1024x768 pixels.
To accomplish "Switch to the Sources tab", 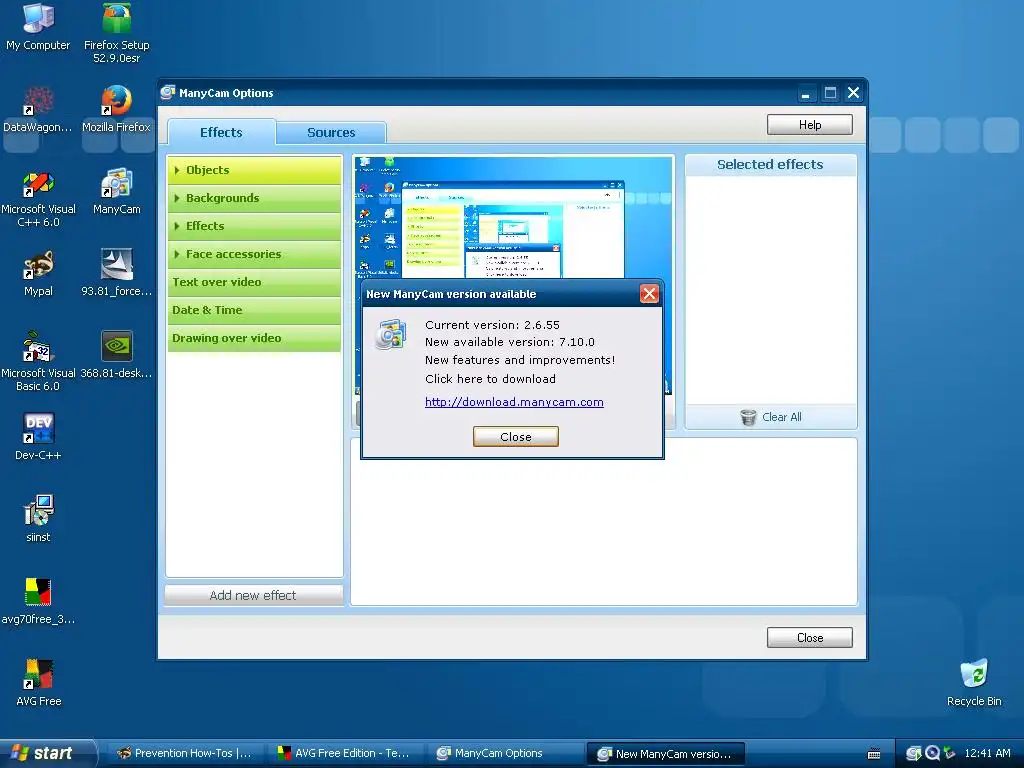I will [331, 133].
